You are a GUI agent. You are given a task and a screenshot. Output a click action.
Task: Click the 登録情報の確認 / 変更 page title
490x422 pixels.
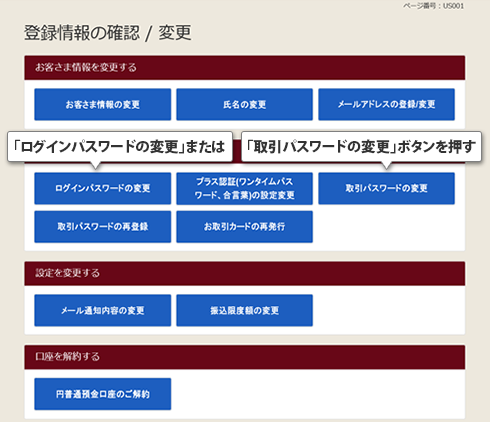[x=108, y=33]
